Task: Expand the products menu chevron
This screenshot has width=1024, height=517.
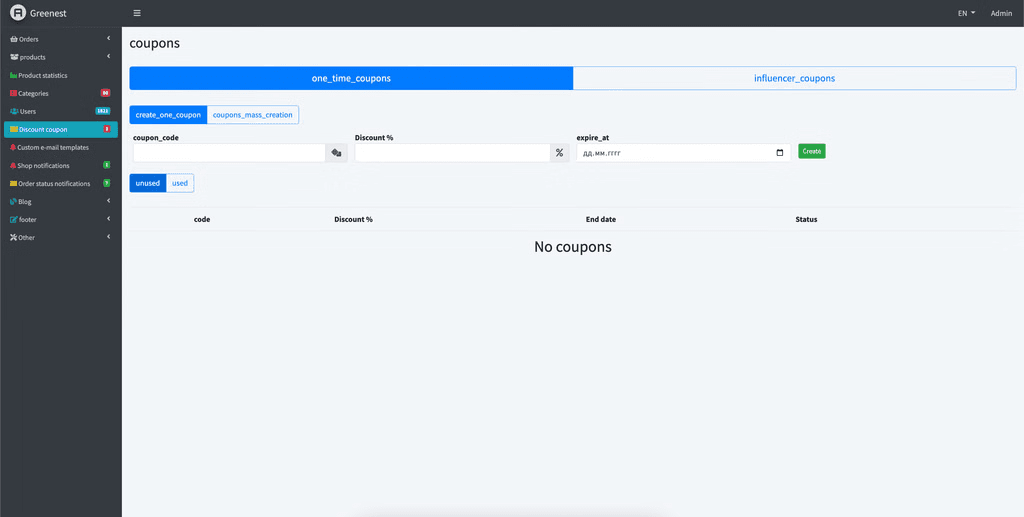Action: coord(108,57)
